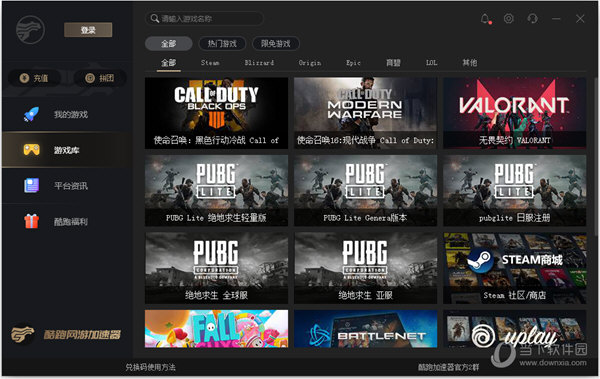Switch to the Blizzard category tab

(259, 62)
